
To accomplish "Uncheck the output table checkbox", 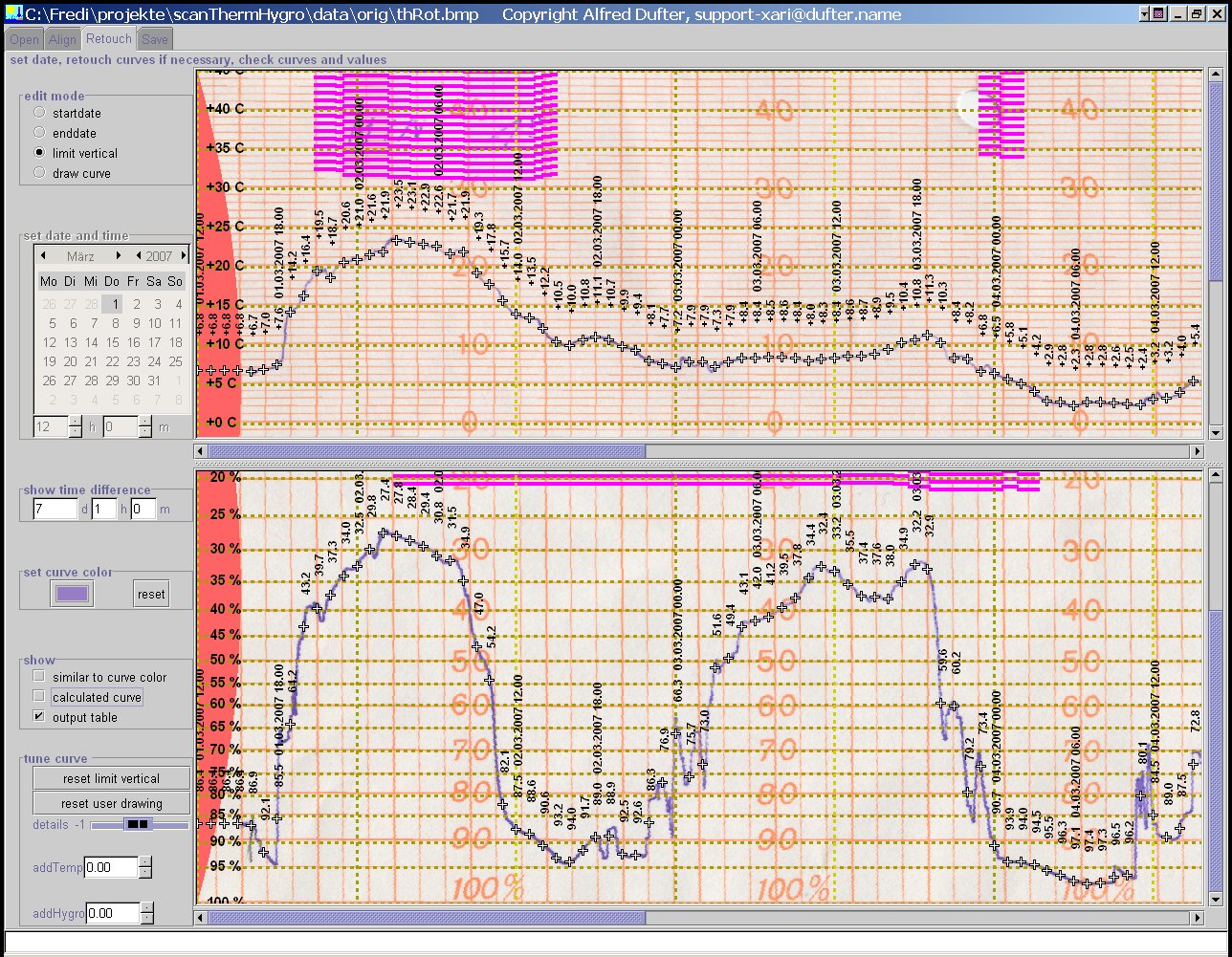I will coord(39,717).
